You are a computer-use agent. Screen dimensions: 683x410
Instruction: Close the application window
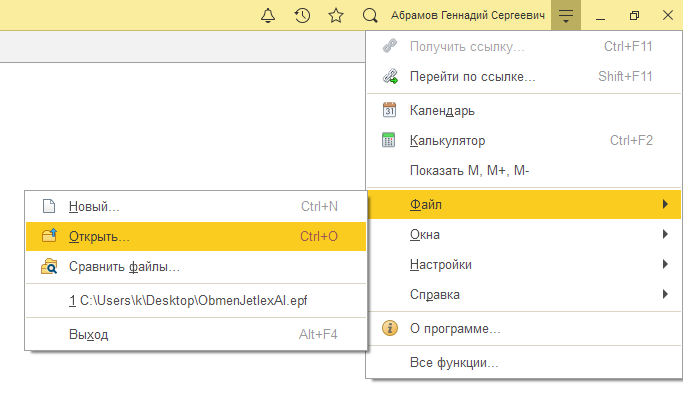[667, 16]
